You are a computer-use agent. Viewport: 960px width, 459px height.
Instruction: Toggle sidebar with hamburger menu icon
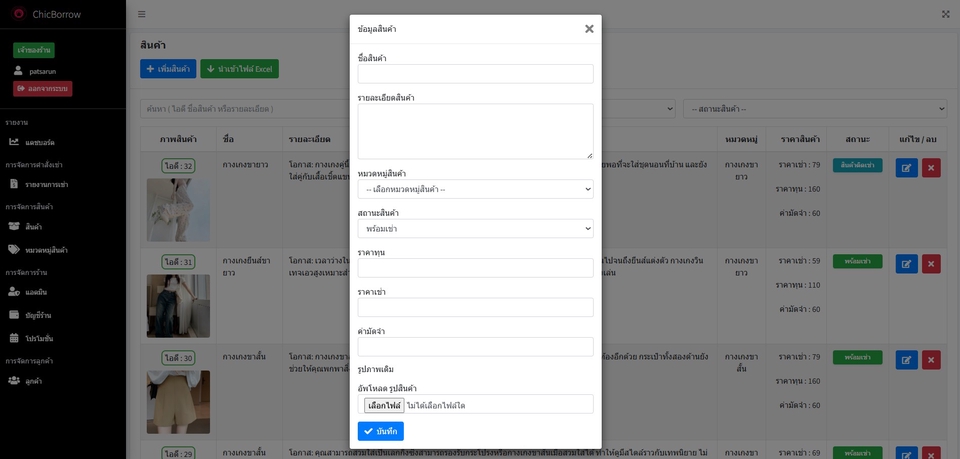141,14
